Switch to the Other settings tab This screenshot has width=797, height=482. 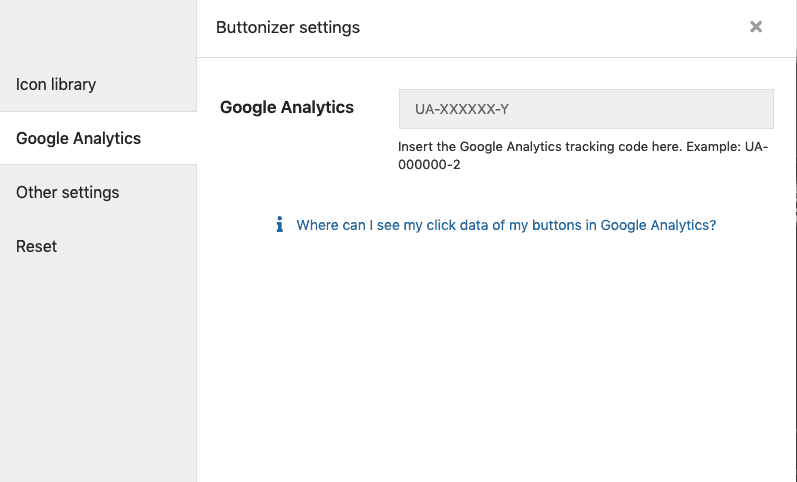click(98, 192)
